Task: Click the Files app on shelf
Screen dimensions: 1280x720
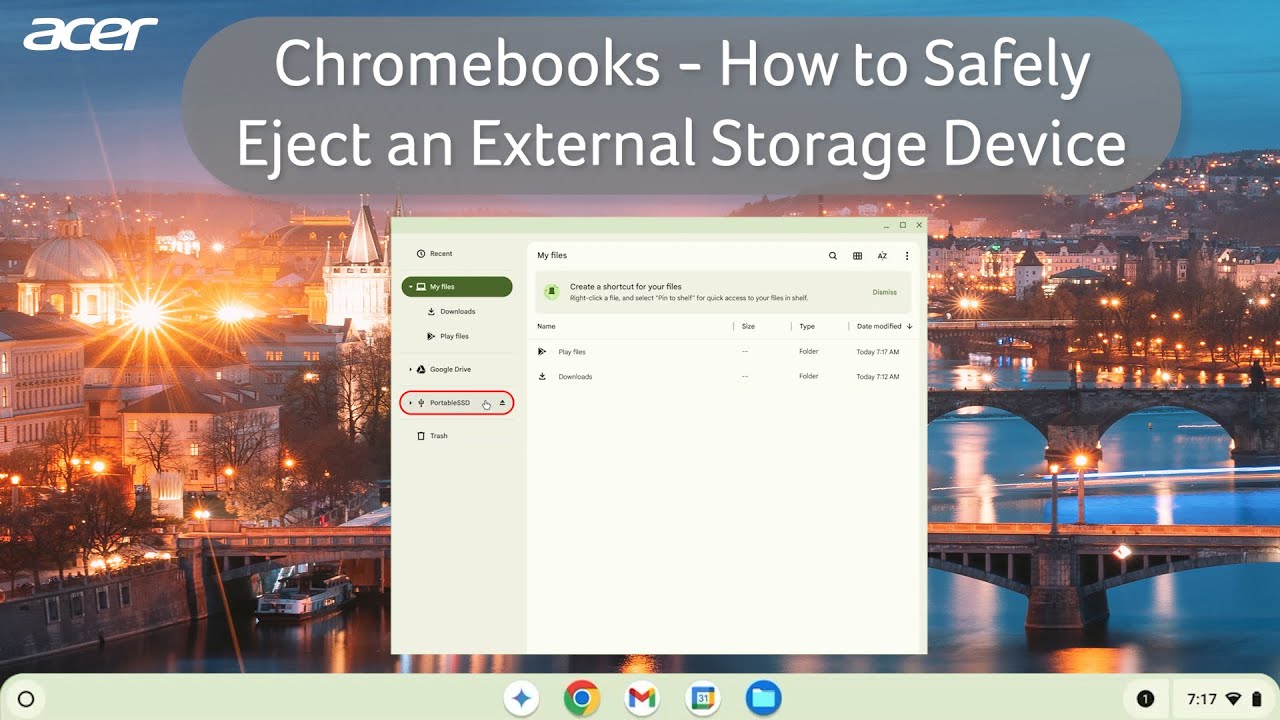Action: tap(764, 698)
